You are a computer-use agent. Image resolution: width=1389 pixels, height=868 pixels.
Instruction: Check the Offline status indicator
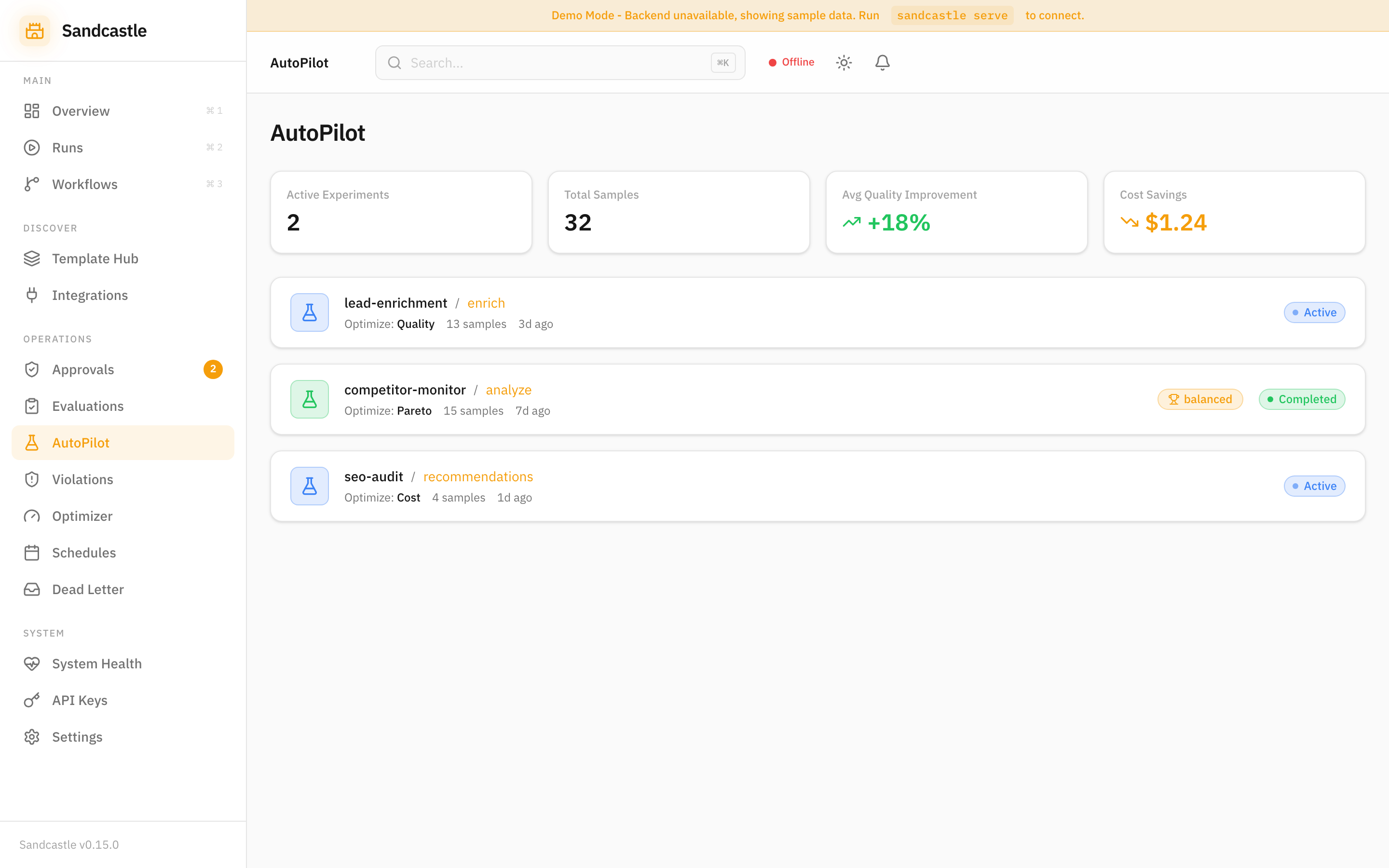pyautogui.click(x=791, y=62)
